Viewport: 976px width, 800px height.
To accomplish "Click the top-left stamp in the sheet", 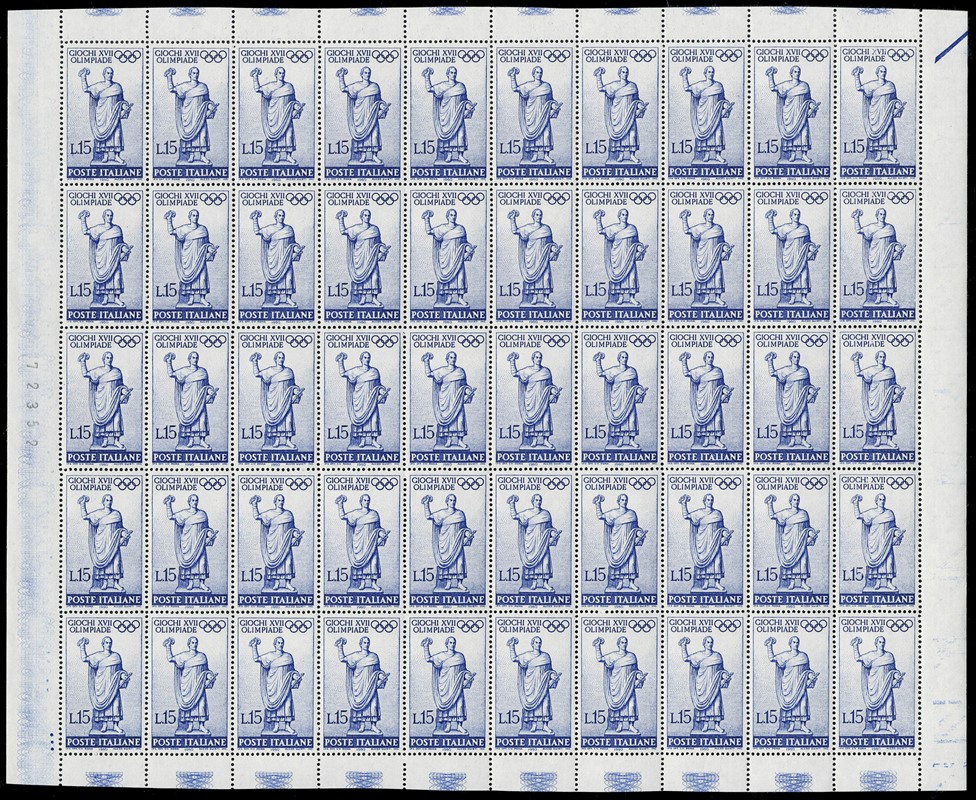I will click(104, 111).
